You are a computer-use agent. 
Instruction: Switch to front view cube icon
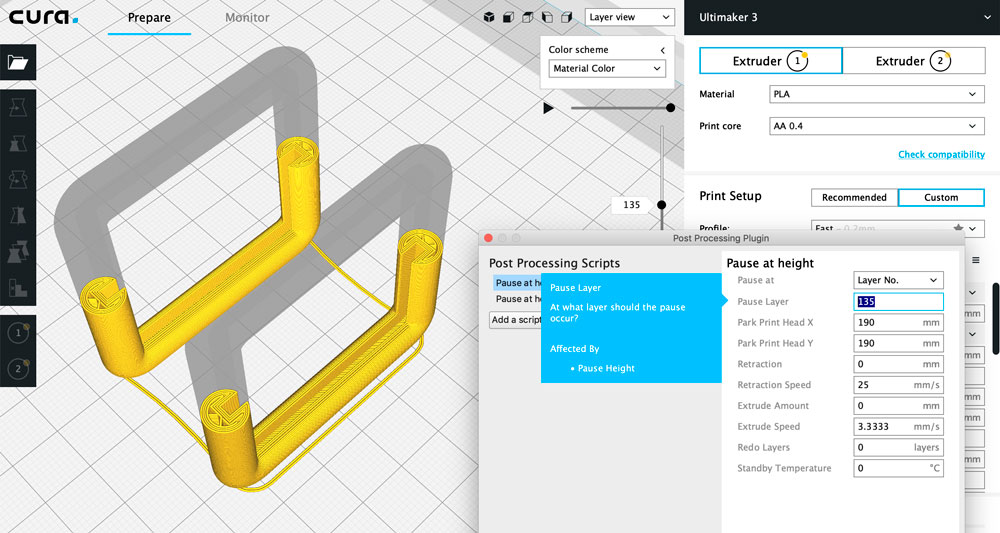(x=508, y=17)
